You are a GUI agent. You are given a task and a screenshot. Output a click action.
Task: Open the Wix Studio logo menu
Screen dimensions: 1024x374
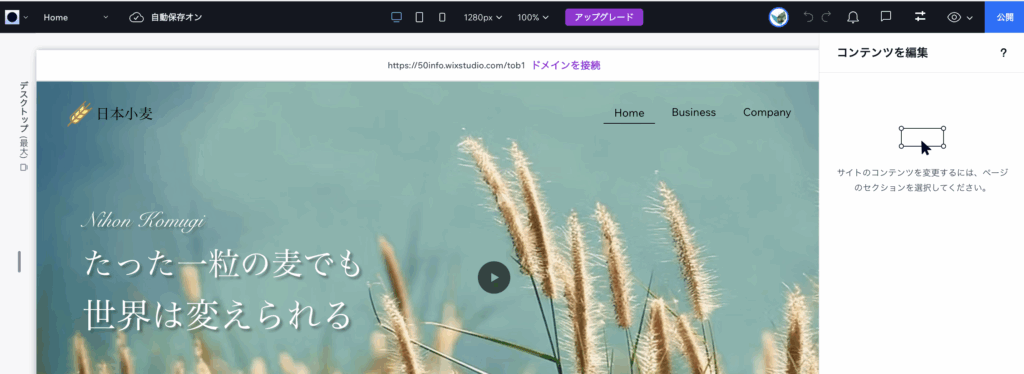click(16, 18)
